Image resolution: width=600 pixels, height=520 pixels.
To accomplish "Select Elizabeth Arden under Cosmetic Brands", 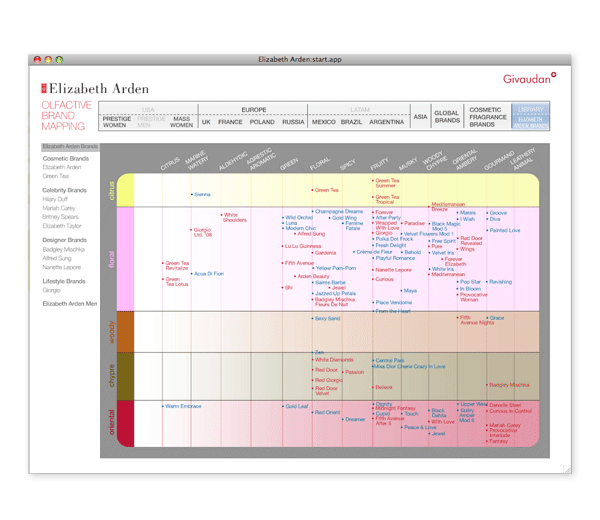I will pyautogui.click(x=62, y=167).
